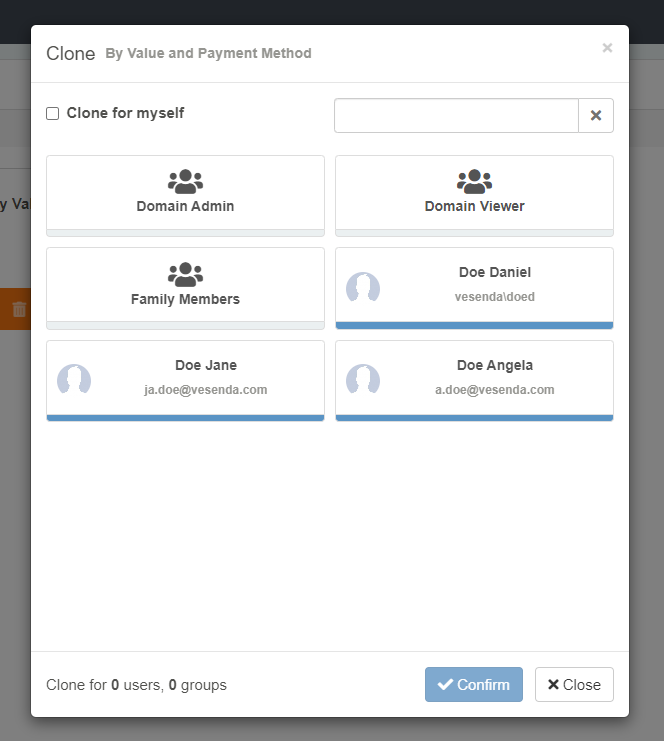The image size is (664, 741).
Task: Click the Domain Admin group icon
Action: pyautogui.click(x=185, y=181)
